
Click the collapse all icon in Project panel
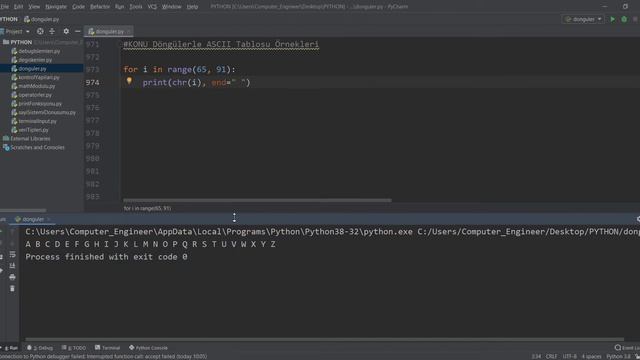[52, 31]
